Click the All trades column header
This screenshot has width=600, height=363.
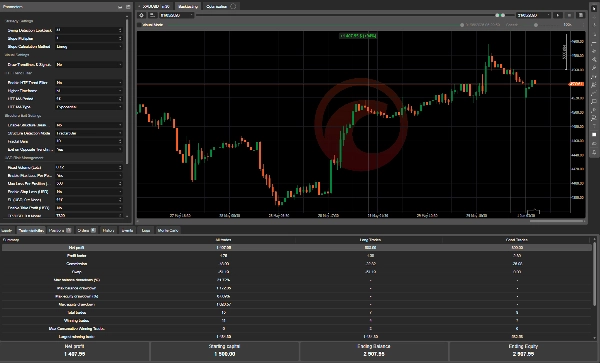(x=223, y=240)
